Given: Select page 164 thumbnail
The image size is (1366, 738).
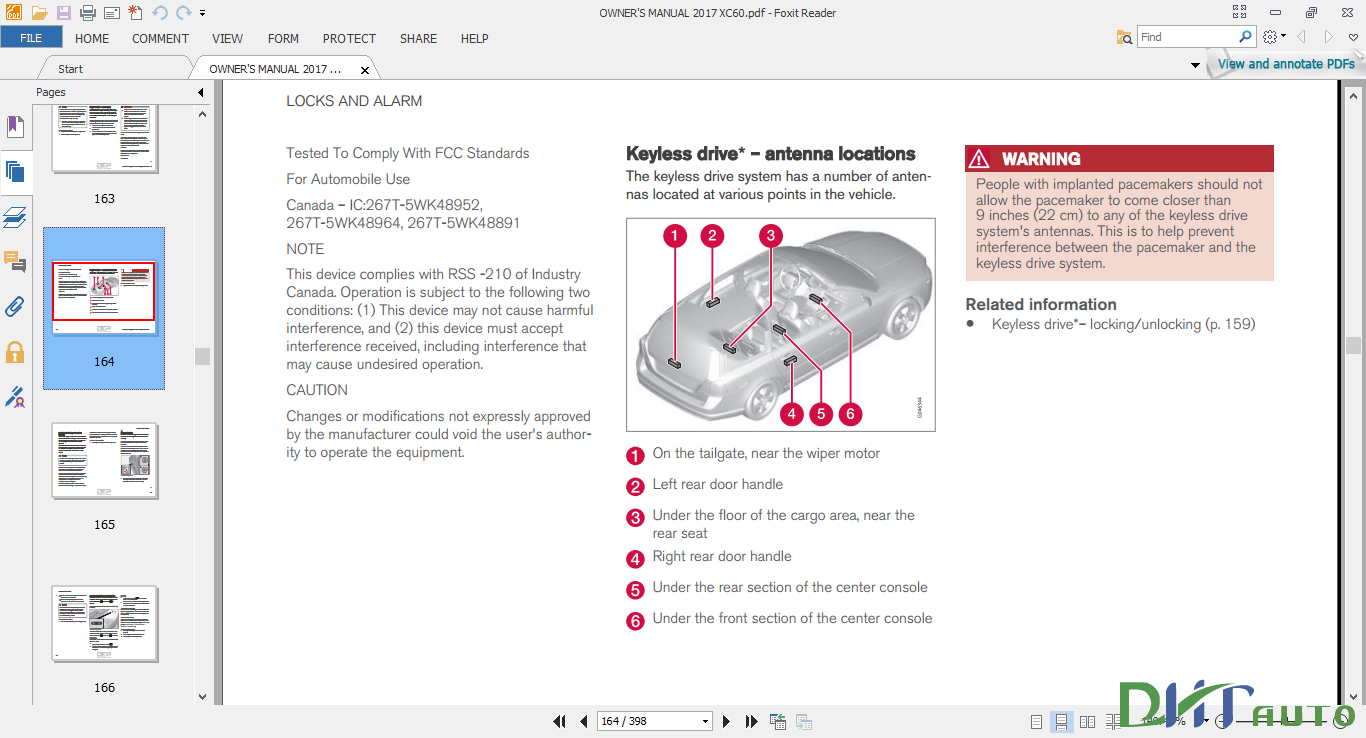Looking at the screenshot, I should [x=104, y=298].
